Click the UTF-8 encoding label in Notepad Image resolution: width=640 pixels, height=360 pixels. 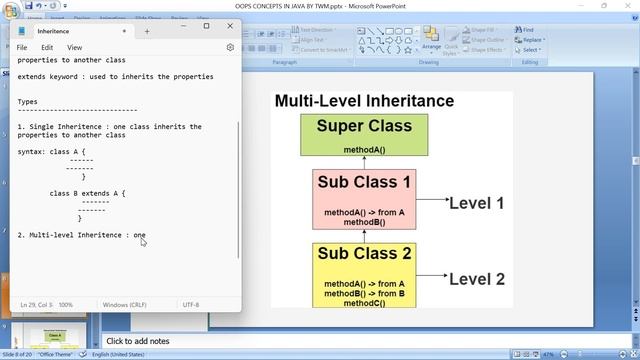click(191, 304)
